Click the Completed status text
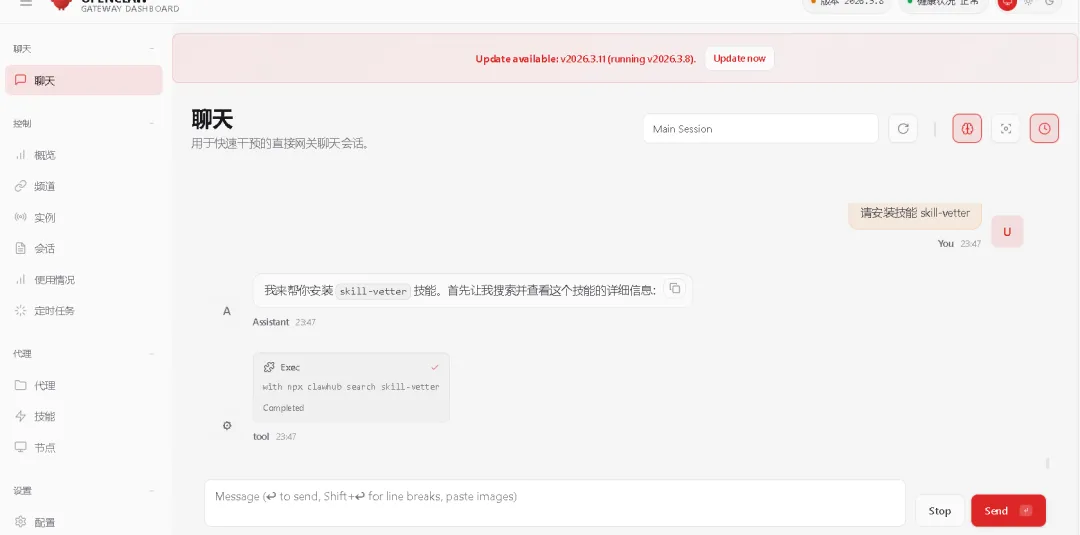 point(283,408)
